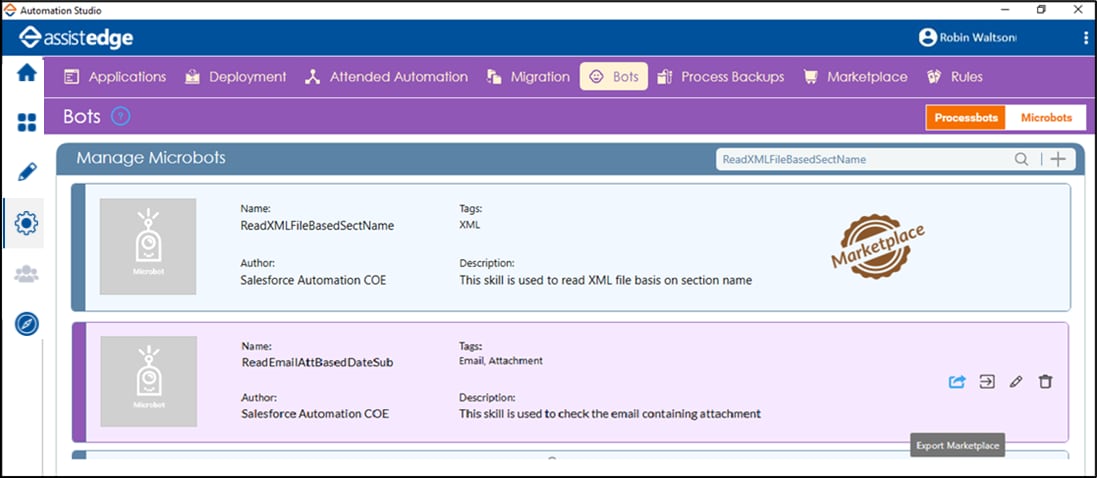
Task: Click the 'Email, Attachment' tags text
Action: (x=500, y=361)
